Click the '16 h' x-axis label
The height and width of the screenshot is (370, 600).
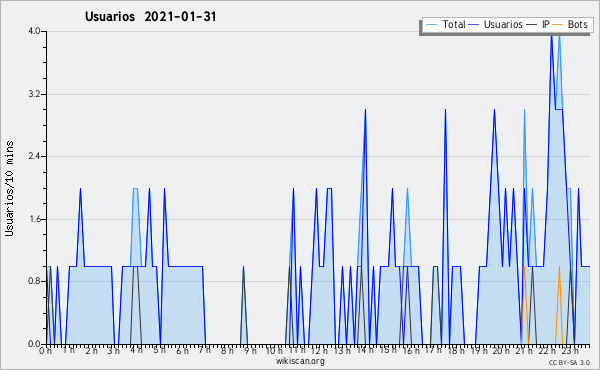(411, 350)
